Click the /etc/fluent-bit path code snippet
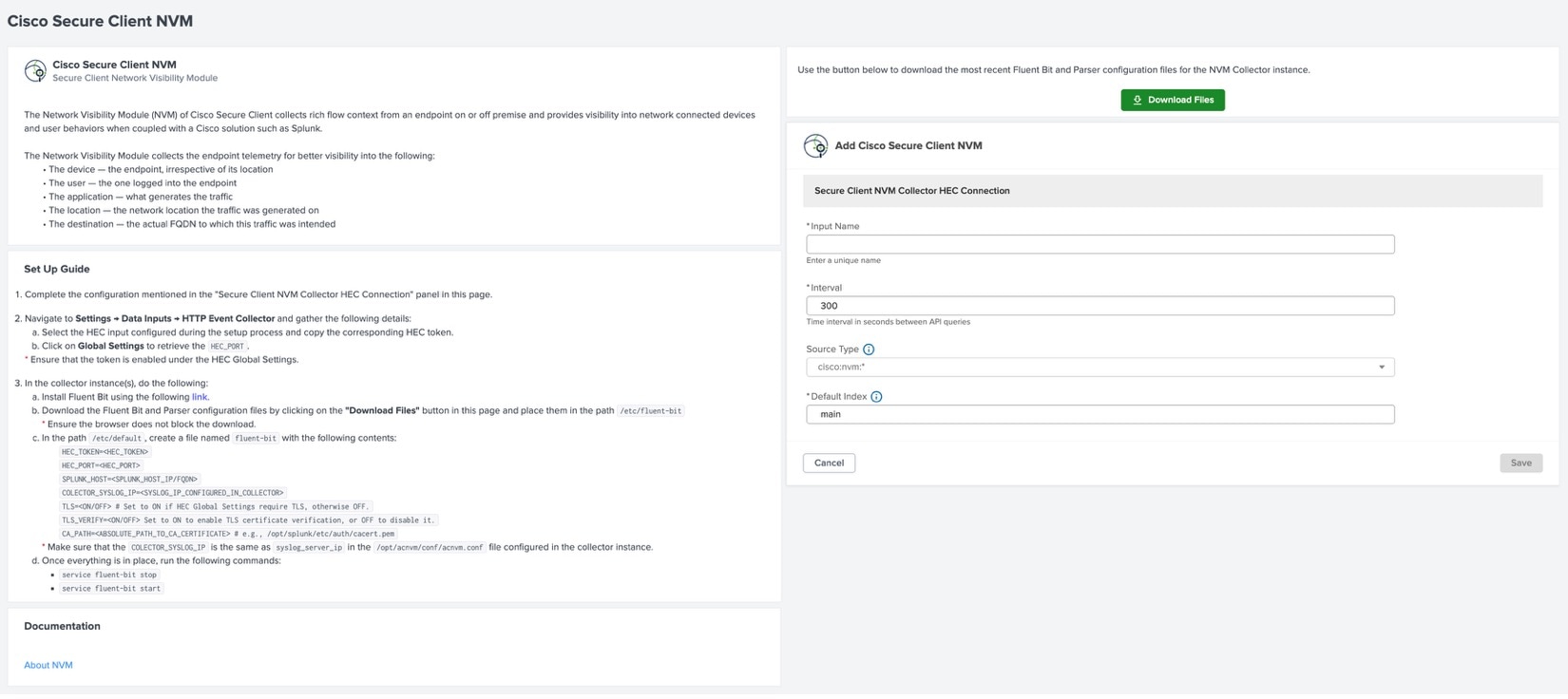The height and width of the screenshot is (699, 1568). [651, 411]
